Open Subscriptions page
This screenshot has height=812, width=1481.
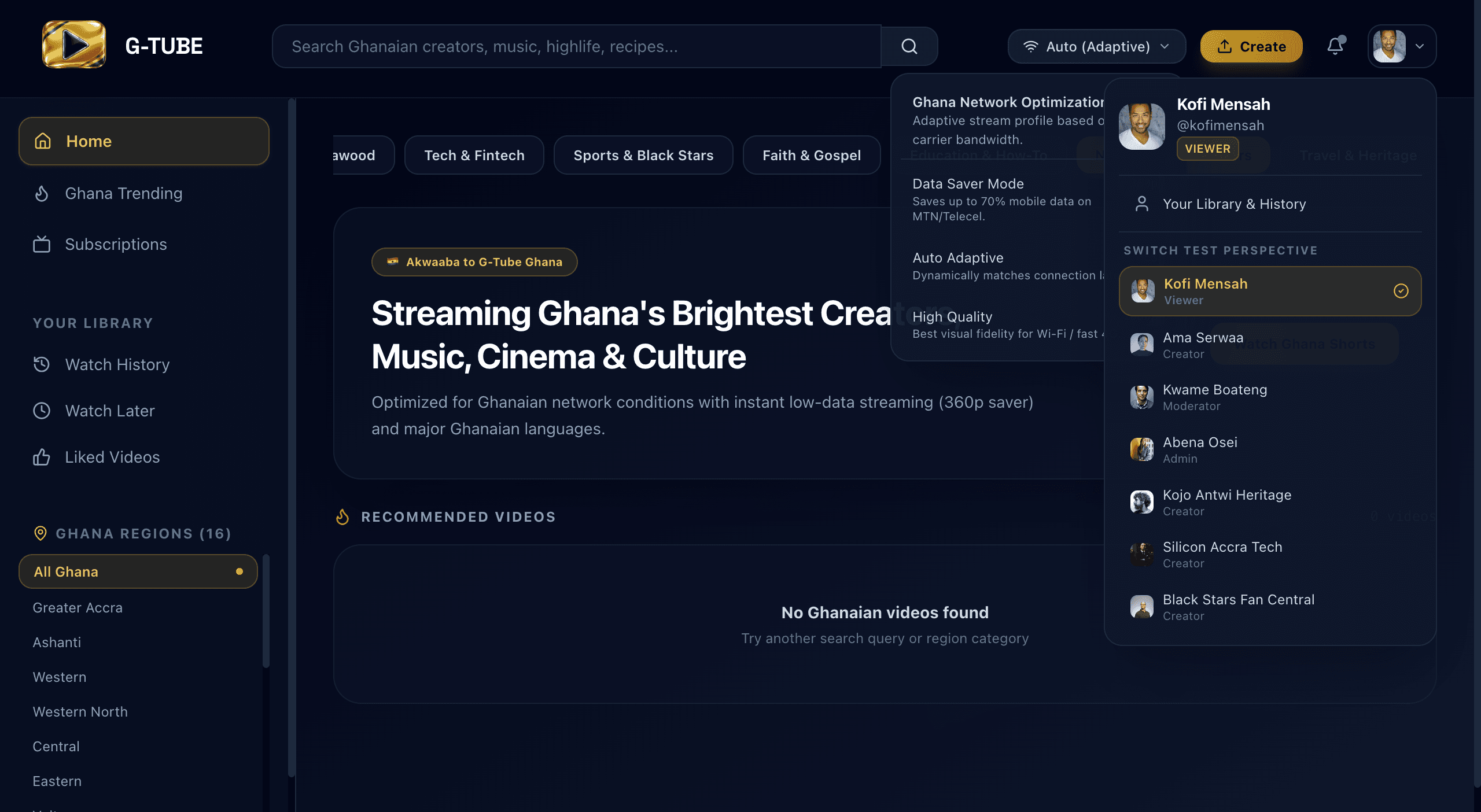click(x=144, y=244)
